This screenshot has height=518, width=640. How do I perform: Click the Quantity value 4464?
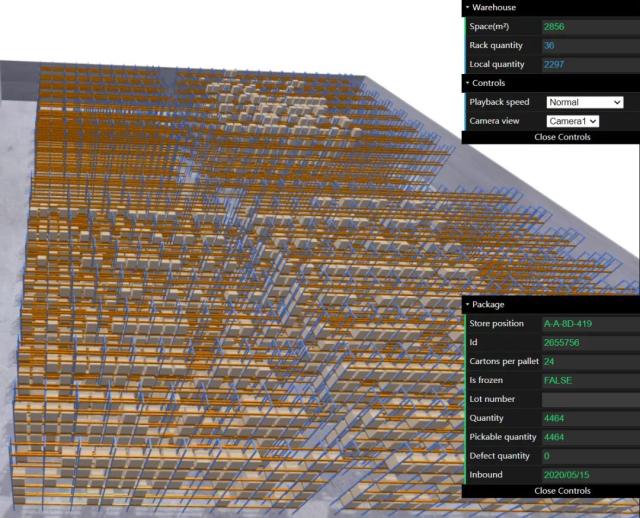591,418
